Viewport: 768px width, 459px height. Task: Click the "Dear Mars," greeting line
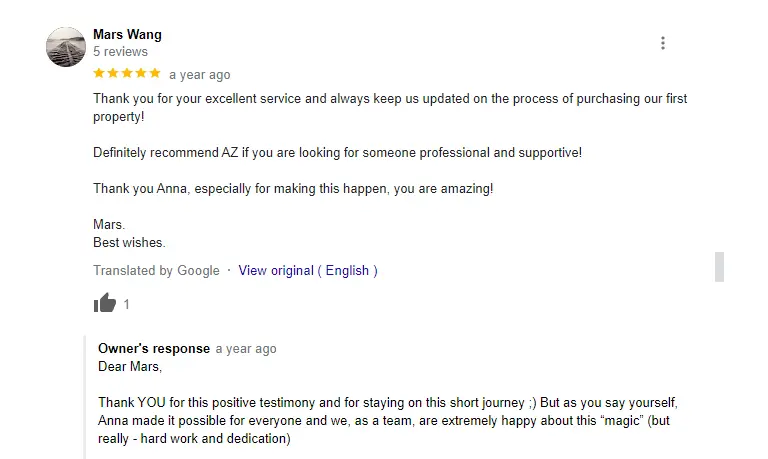coord(129,366)
